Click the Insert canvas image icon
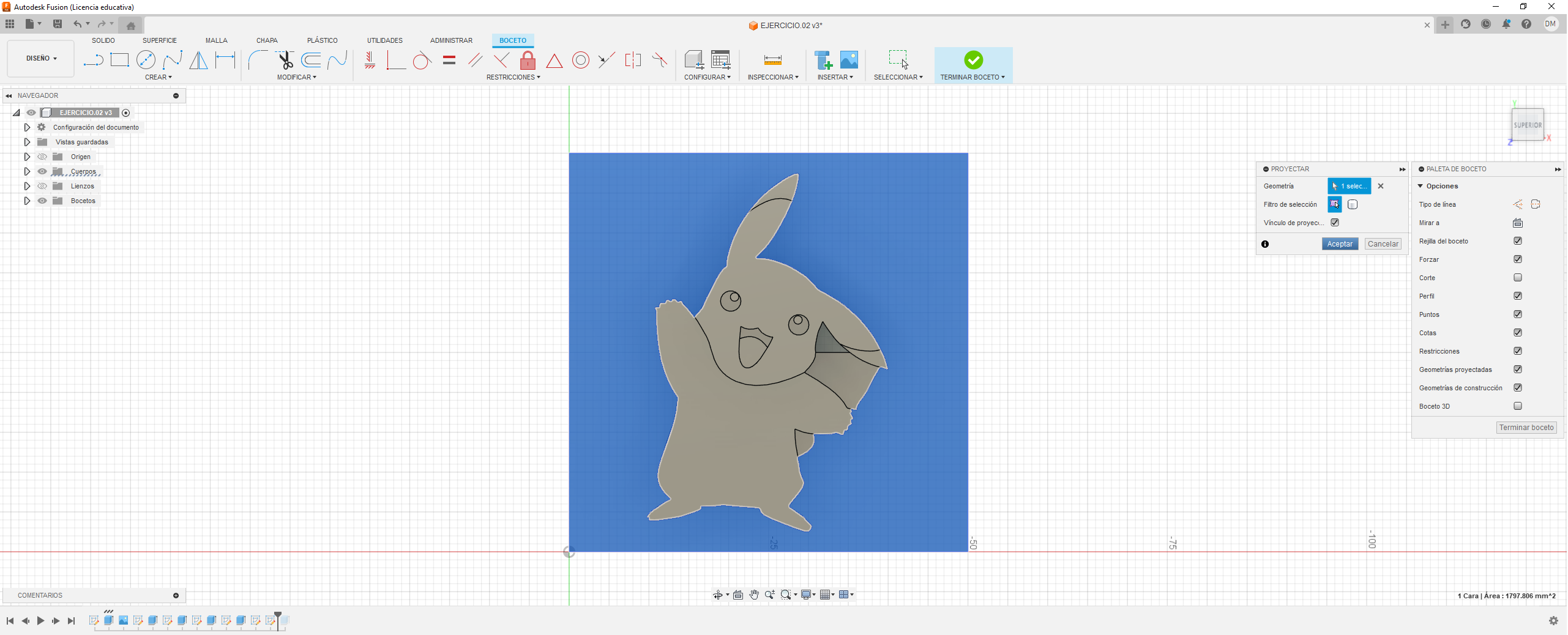 tap(849, 60)
